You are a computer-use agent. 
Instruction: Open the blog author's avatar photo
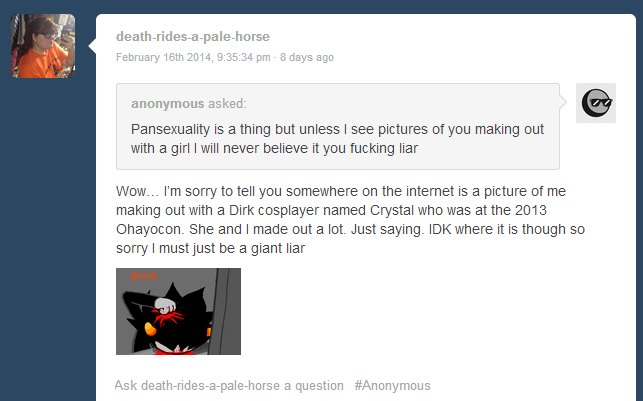[43, 46]
